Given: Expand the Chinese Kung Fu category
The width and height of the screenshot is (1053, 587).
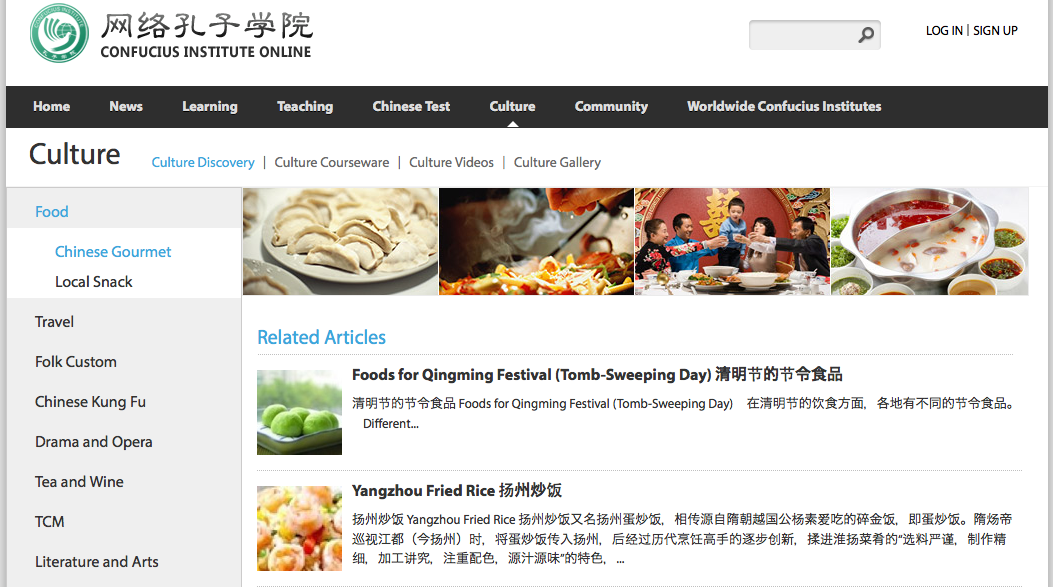Looking at the screenshot, I should coord(90,402).
